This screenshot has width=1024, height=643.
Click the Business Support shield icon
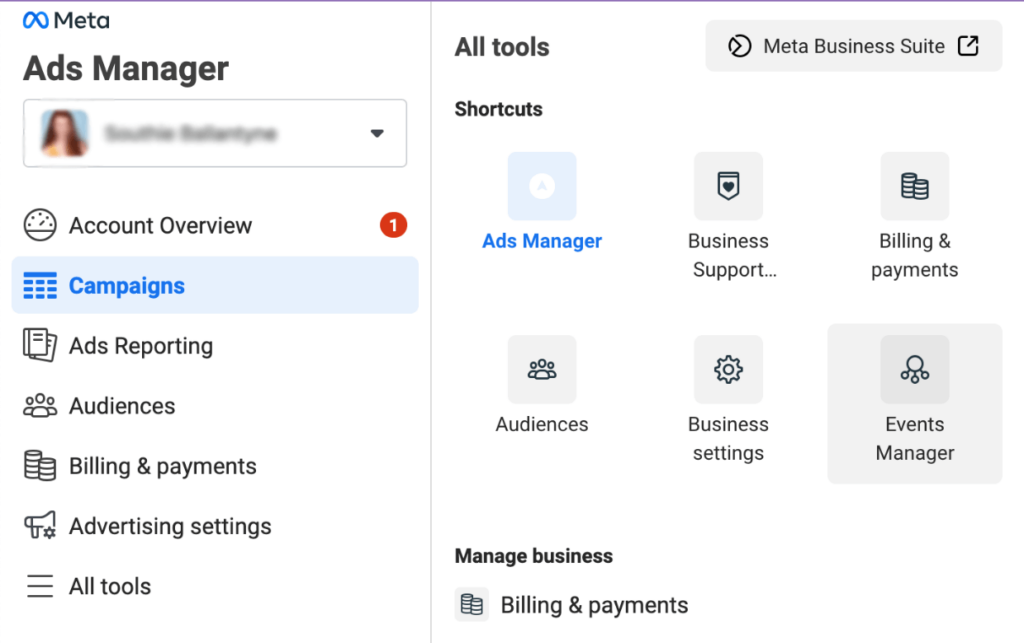tap(728, 186)
